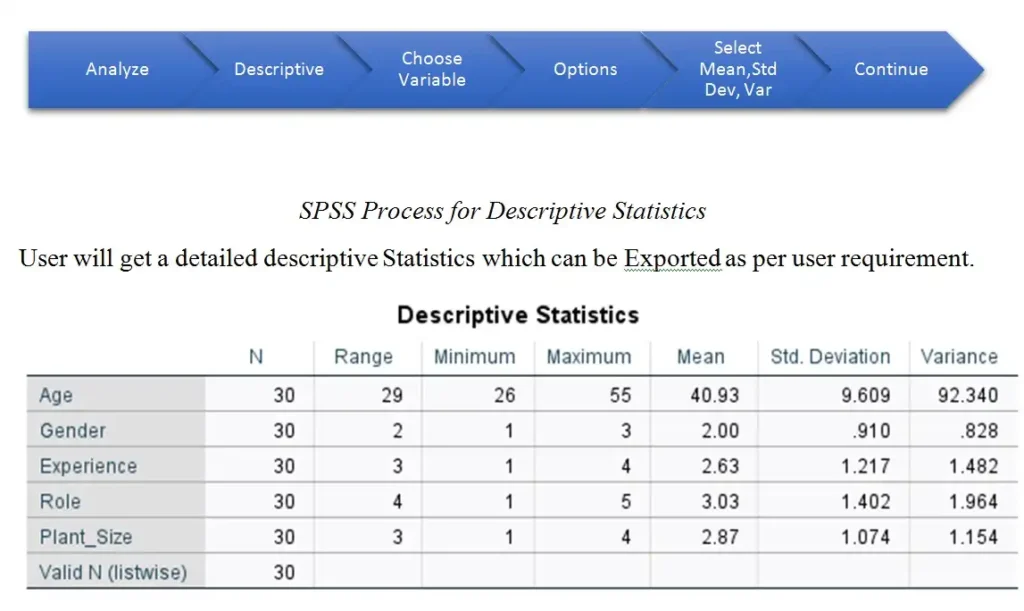Select the Descriptive step arrow

pyautogui.click(x=279, y=69)
